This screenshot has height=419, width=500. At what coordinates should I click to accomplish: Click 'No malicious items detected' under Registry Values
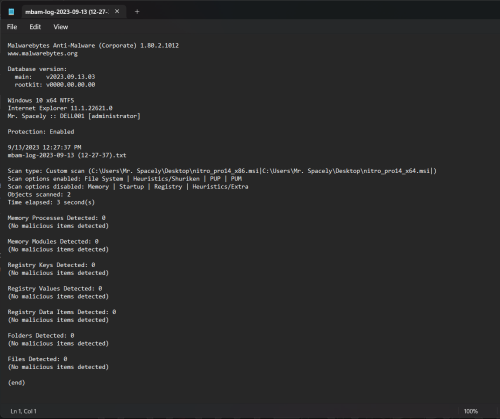pyautogui.click(x=58, y=296)
